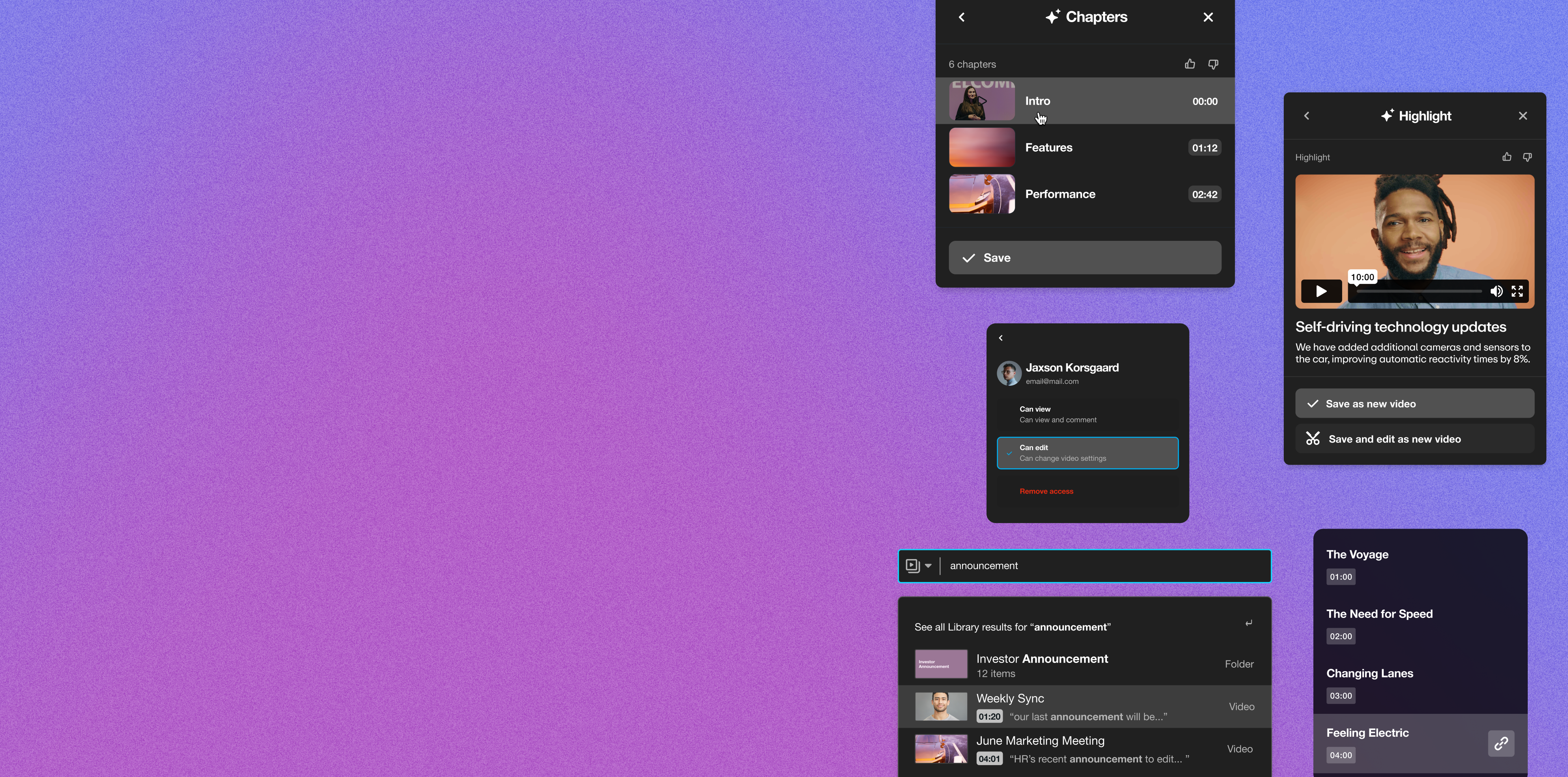Copy link for Feeling Electric chapter
Viewport: 1568px width, 777px height.
tap(1500, 743)
